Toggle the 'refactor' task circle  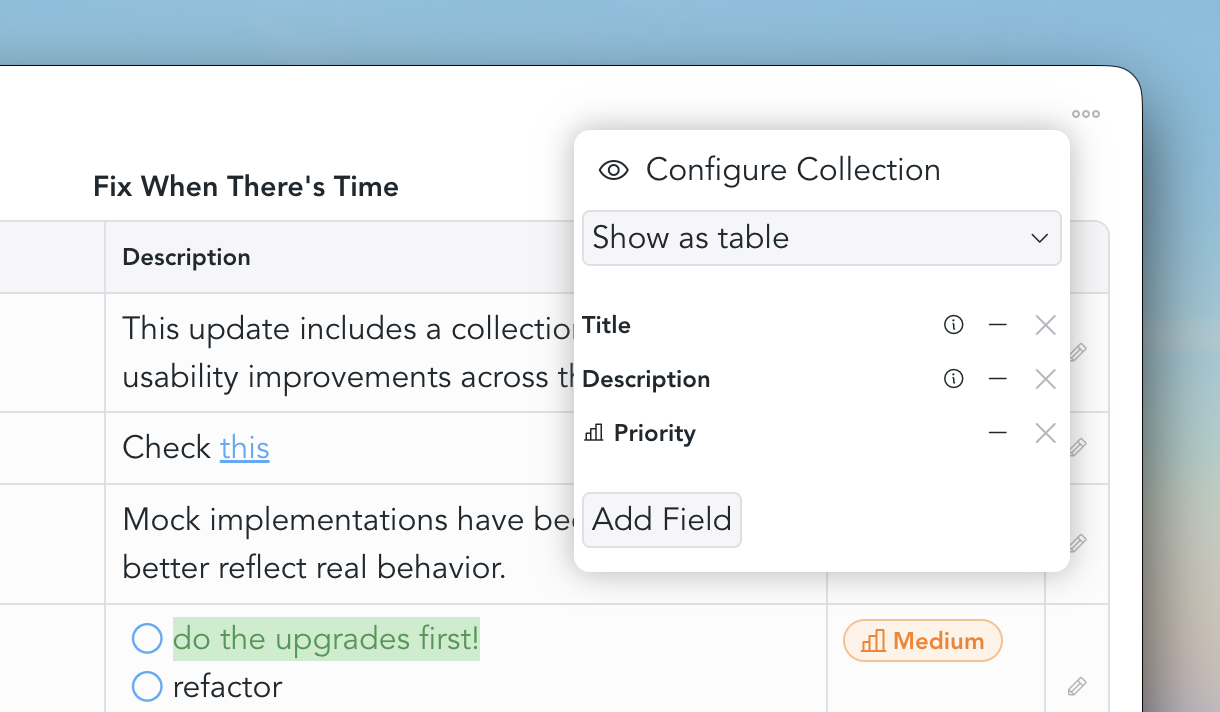coord(147,686)
